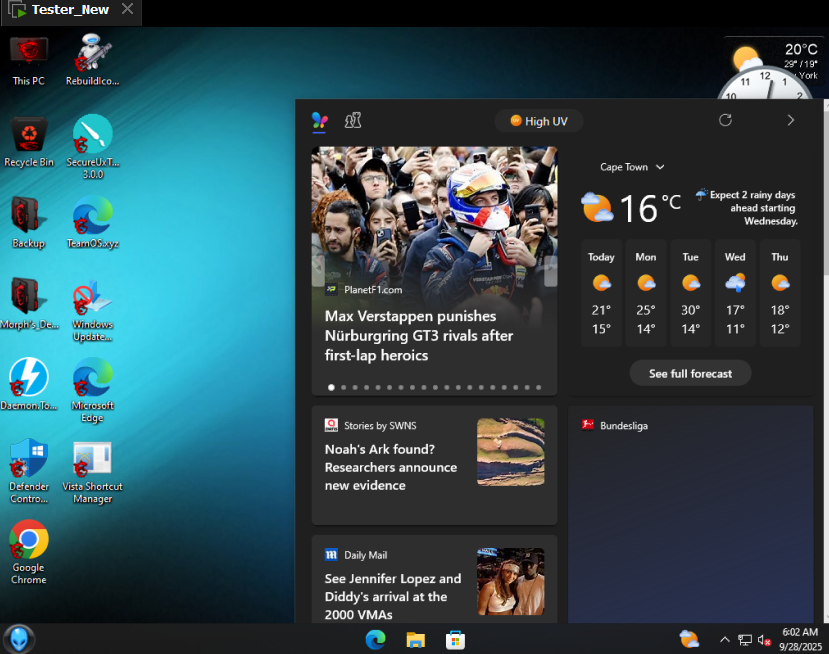This screenshot has height=654, width=829.
Task: Select Mon forecast column
Action: [x=646, y=293]
